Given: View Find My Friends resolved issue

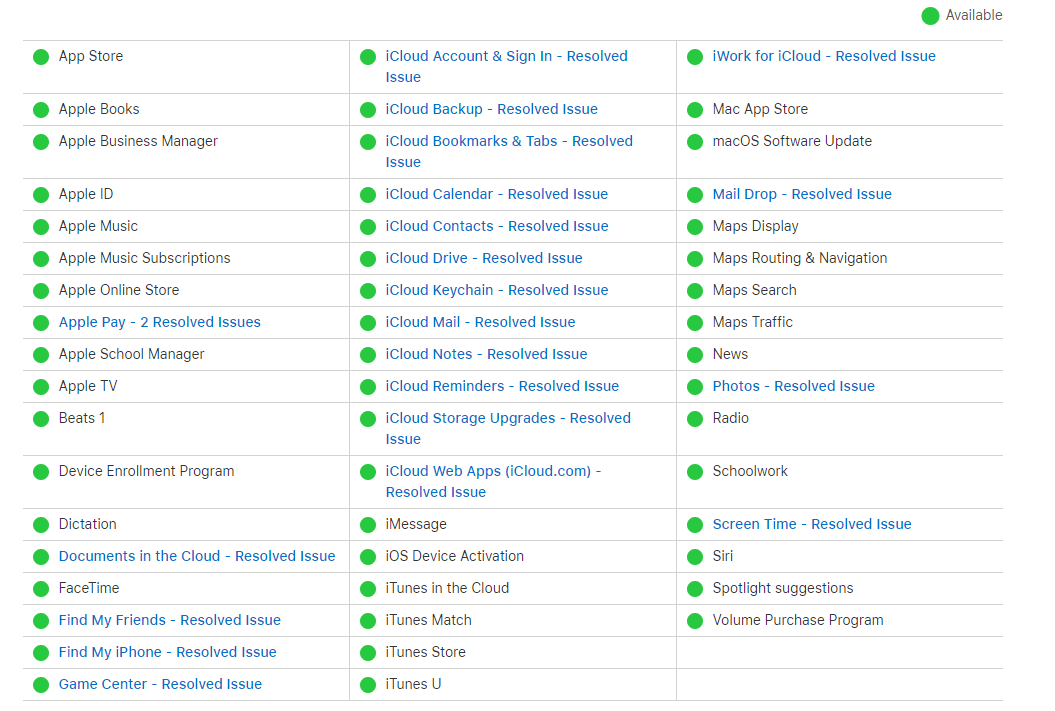Looking at the screenshot, I should click(x=170, y=620).
